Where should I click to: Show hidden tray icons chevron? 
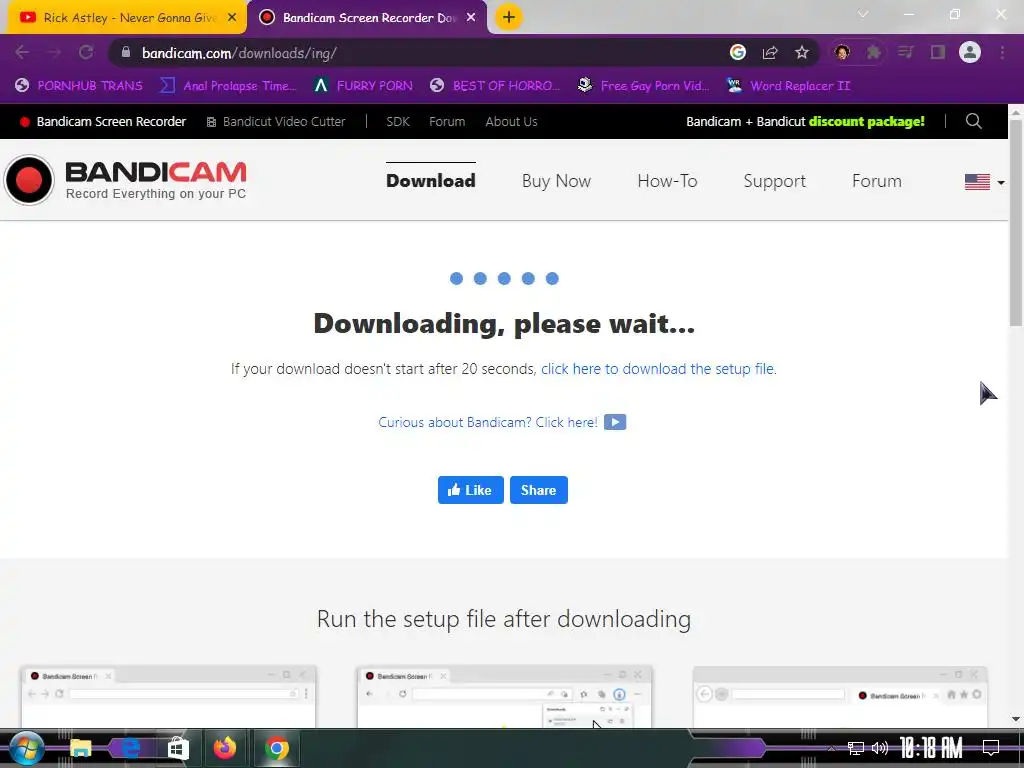pyautogui.click(x=831, y=748)
